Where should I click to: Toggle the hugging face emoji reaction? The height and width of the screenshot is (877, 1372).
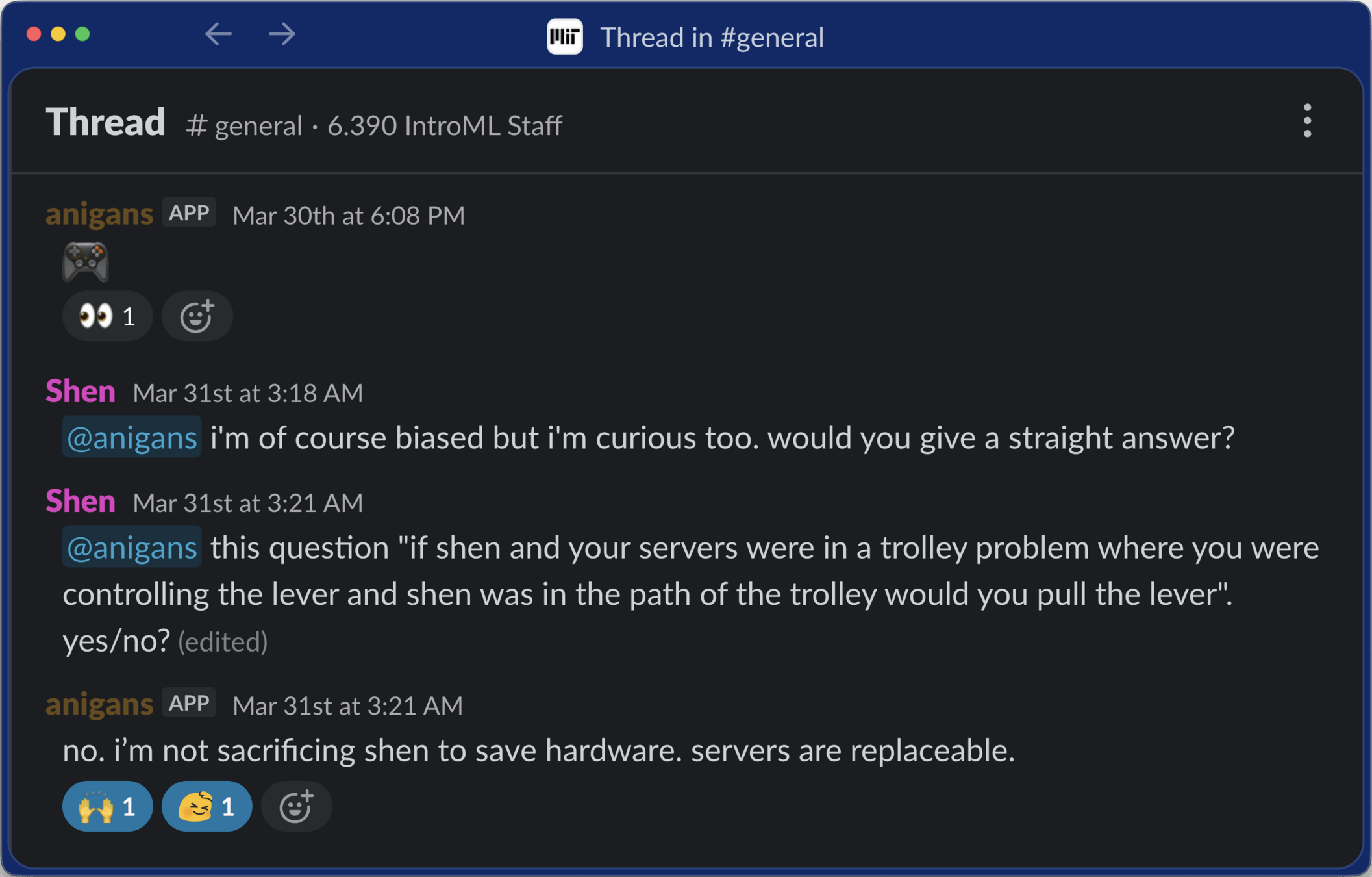tap(206, 806)
